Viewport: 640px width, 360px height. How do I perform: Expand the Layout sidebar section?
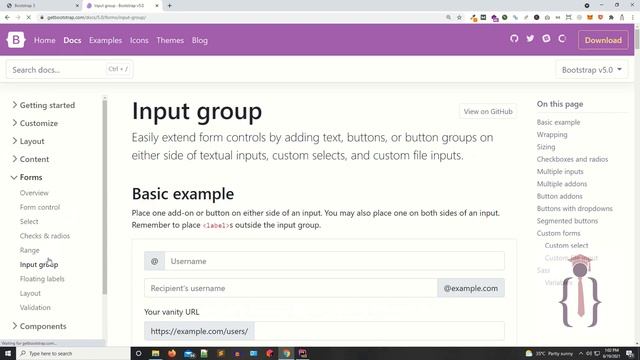click(29, 141)
